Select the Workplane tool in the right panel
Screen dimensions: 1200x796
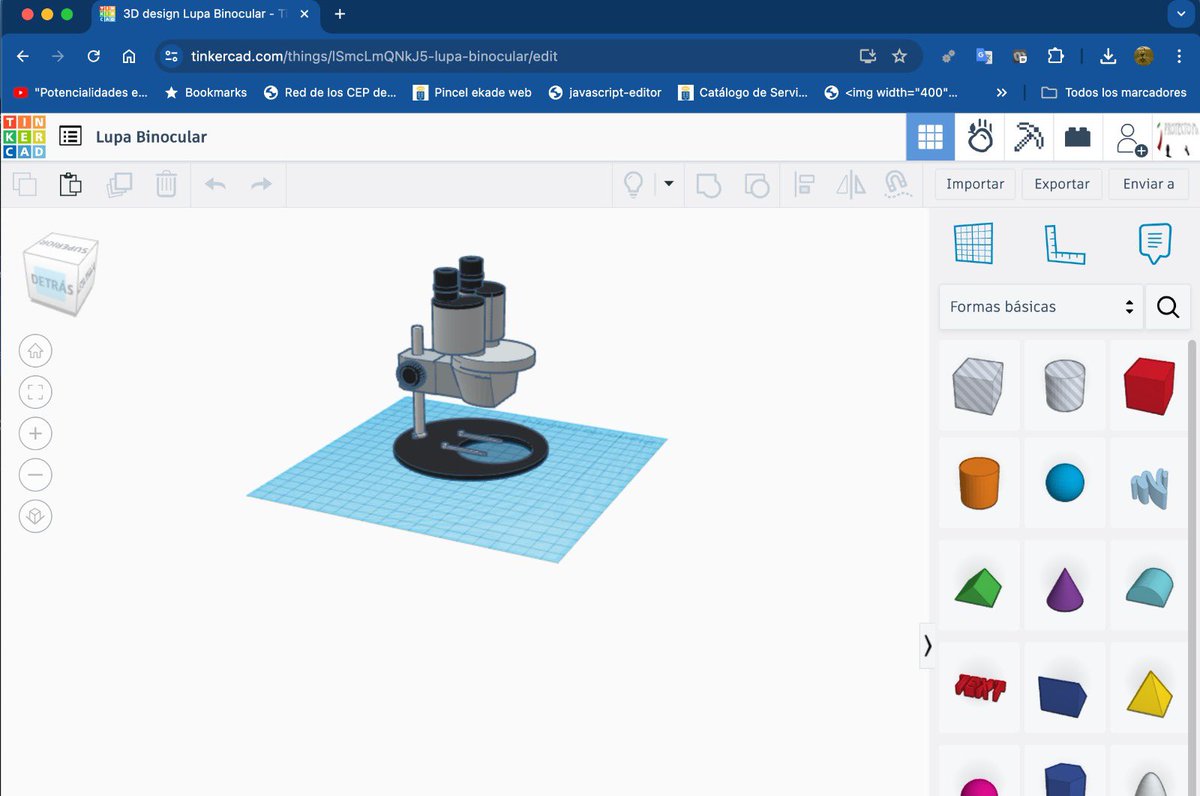974,242
